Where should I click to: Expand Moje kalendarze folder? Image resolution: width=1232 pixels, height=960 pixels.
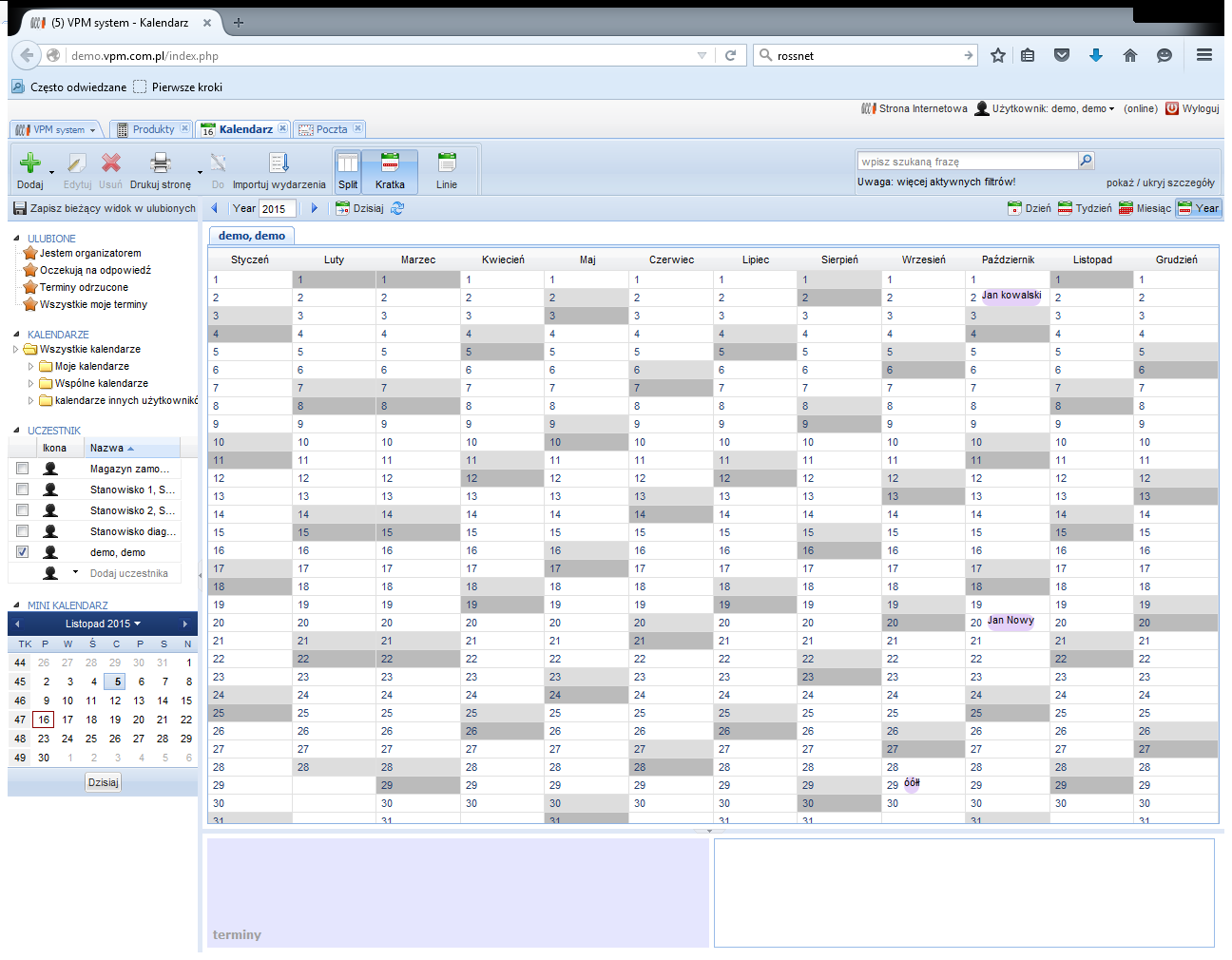[x=30, y=367]
